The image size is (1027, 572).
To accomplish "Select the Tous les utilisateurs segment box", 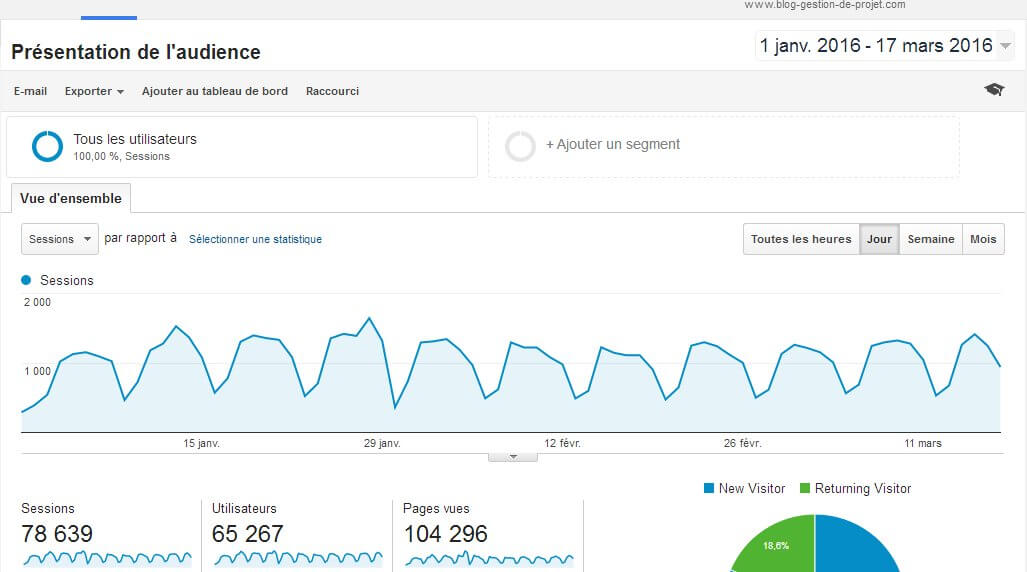I will [242, 147].
